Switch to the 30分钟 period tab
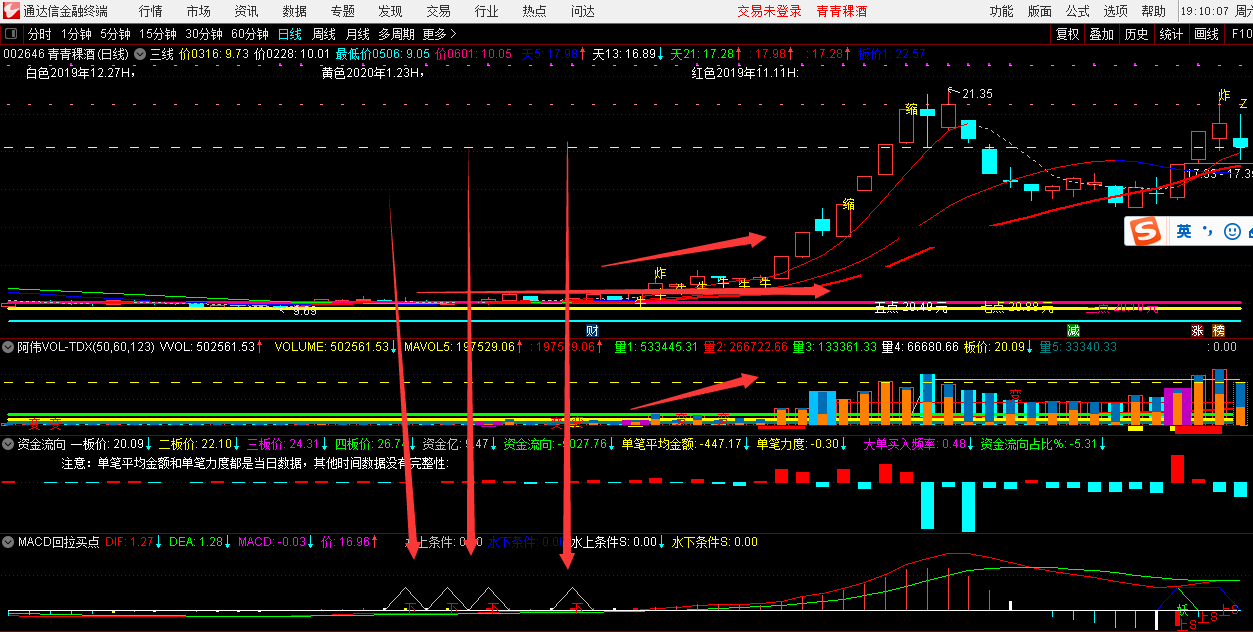This screenshot has height=632, width=1253. [x=204, y=34]
